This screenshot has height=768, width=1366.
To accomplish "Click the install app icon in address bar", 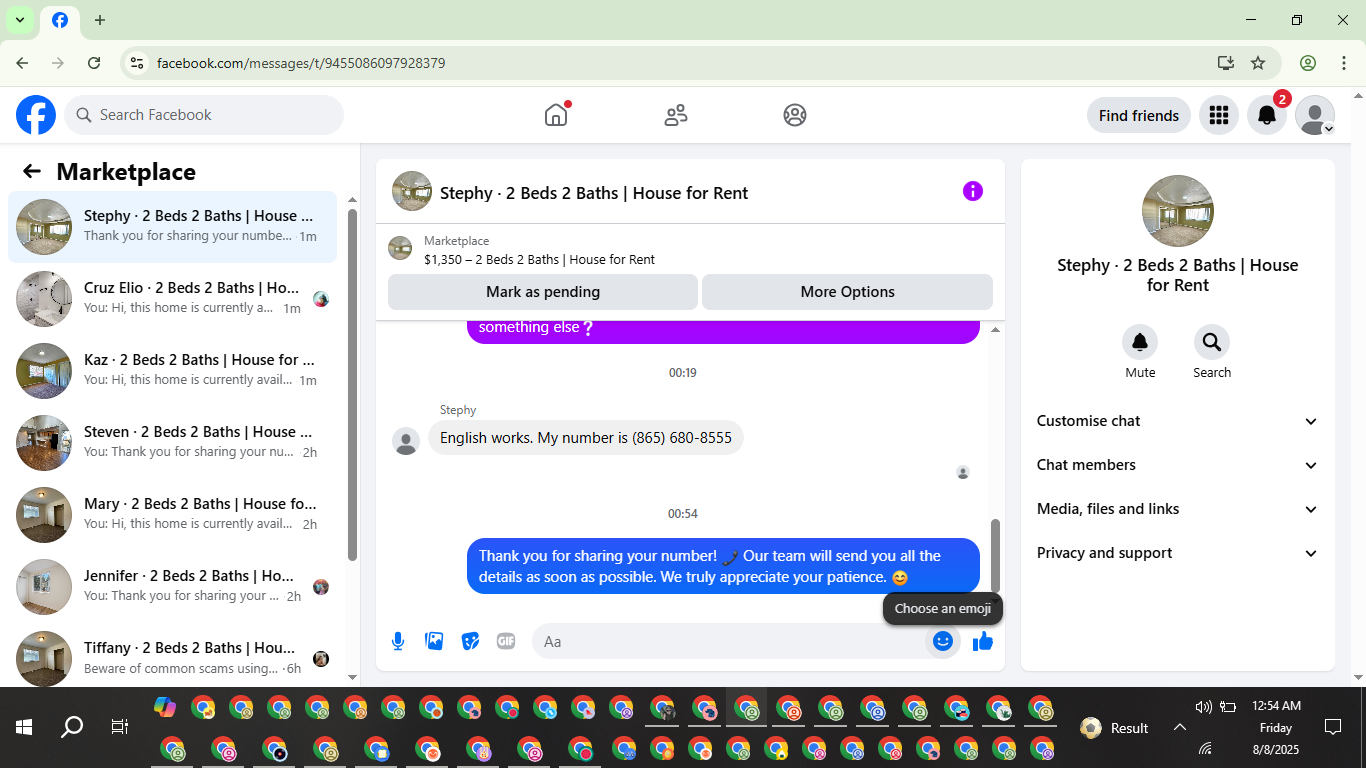I will (x=1226, y=63).
